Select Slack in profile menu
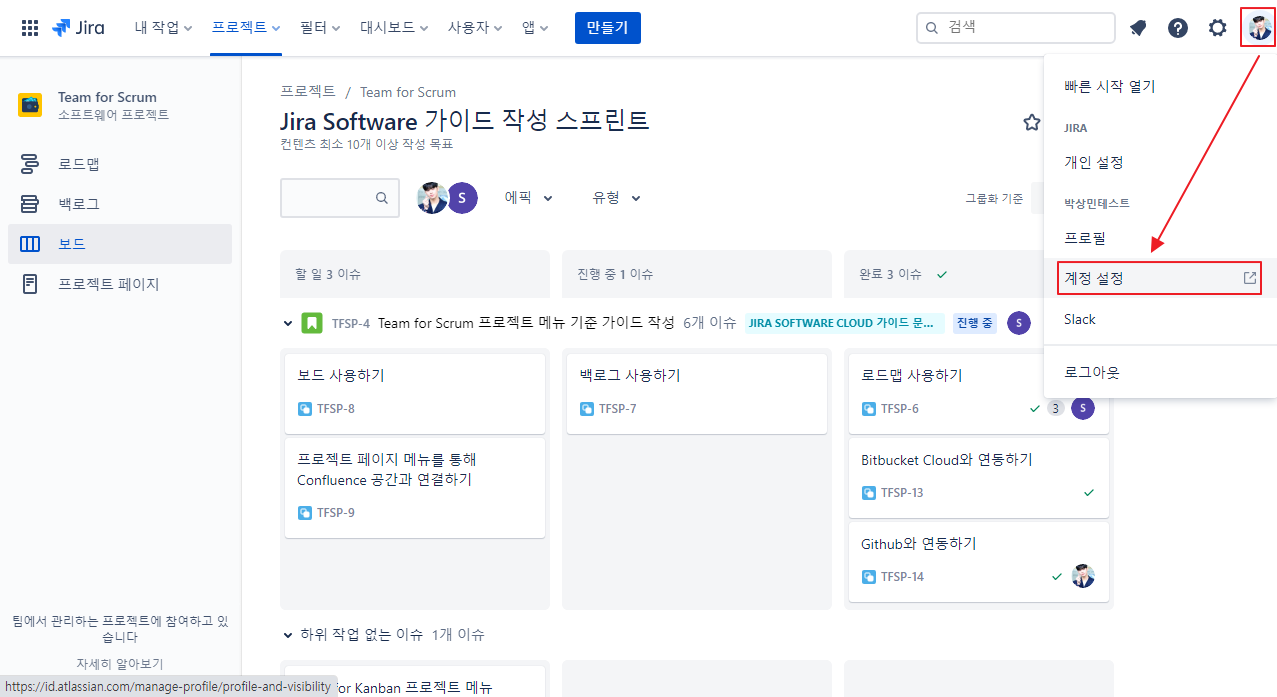The height and width of the screenshot is (697, 1277). click(x=1160, y=320)
